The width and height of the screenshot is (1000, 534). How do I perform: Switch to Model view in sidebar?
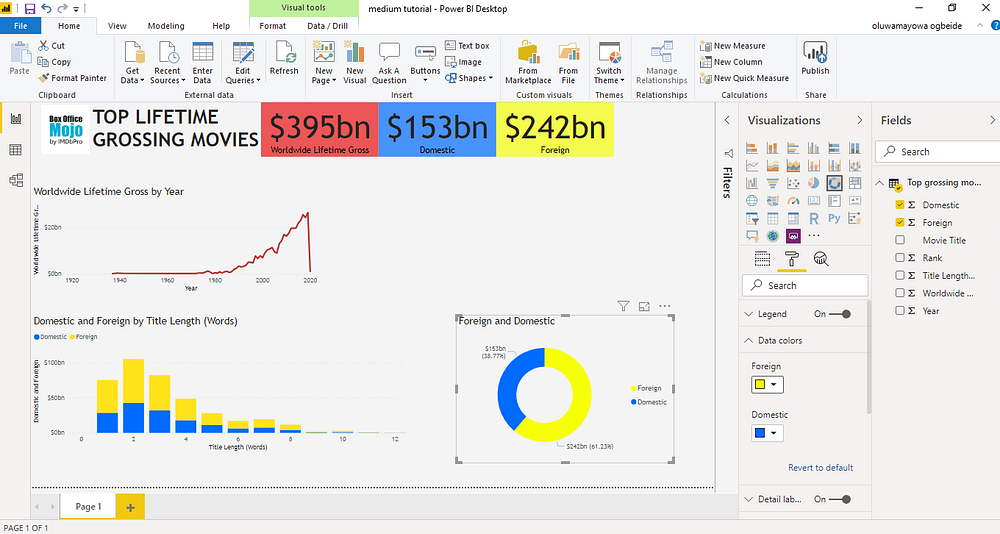(16, 180)
